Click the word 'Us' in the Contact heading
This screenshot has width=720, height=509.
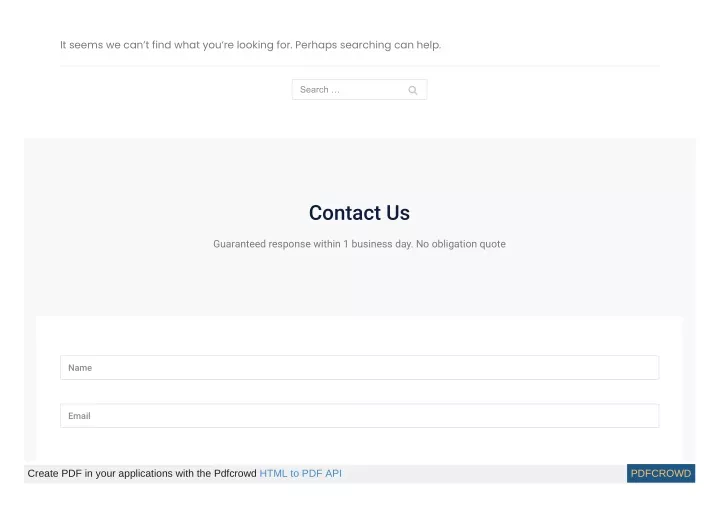point(398,213)
